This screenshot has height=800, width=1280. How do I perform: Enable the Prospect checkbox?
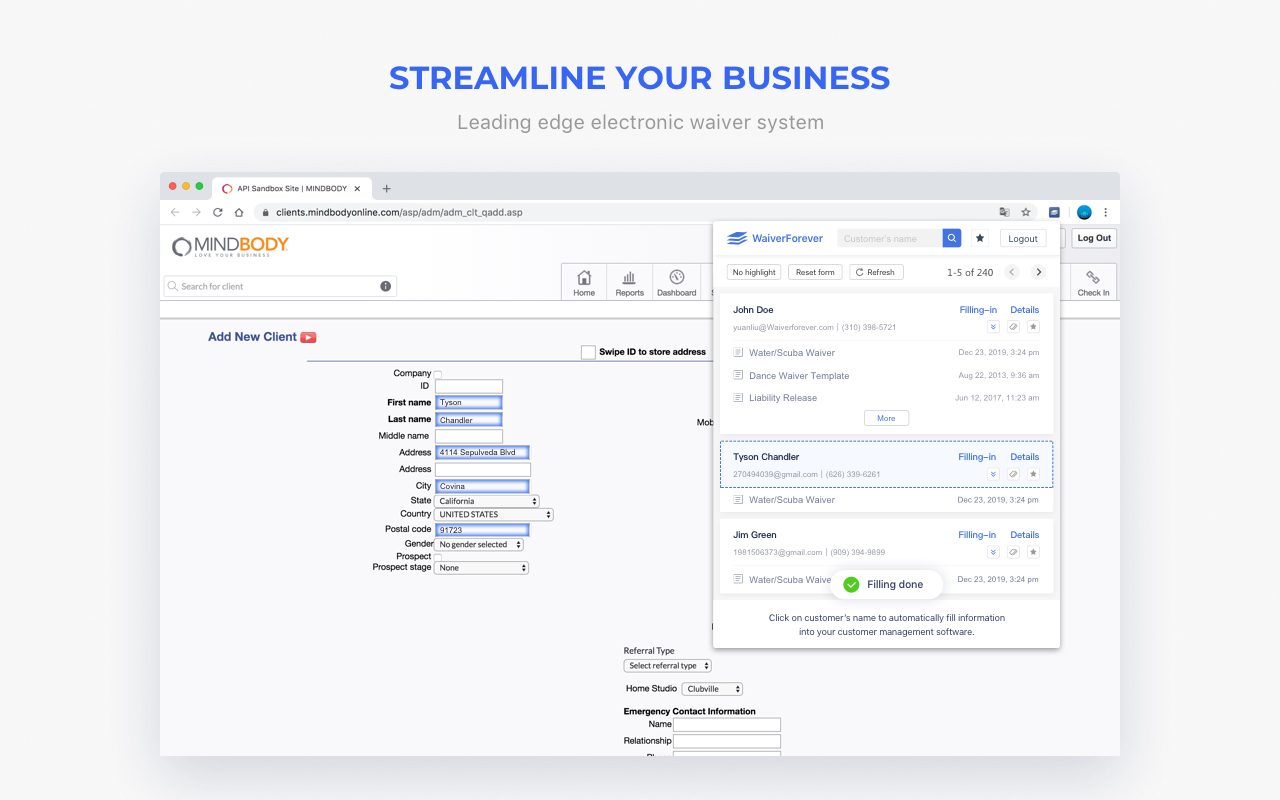coord(437,556)
